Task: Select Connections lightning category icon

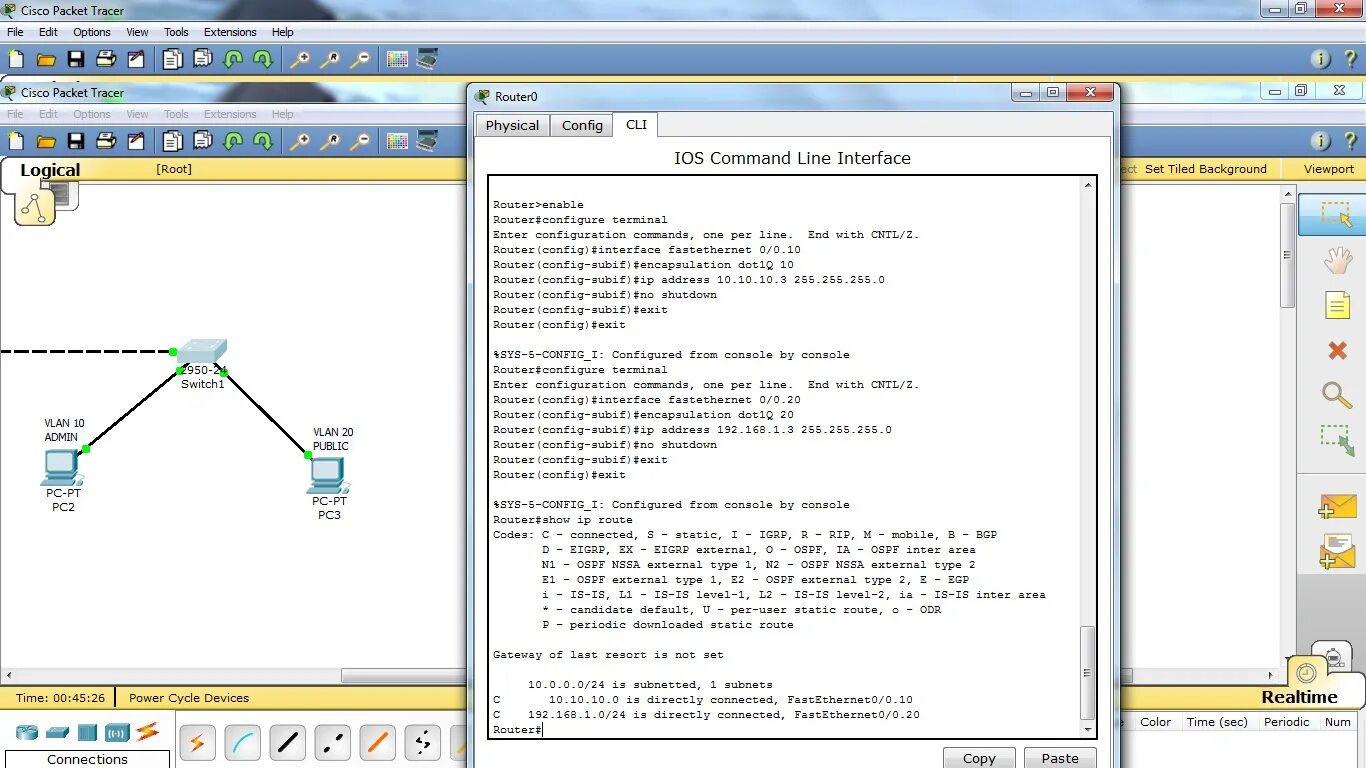Action: pos(148,732)
